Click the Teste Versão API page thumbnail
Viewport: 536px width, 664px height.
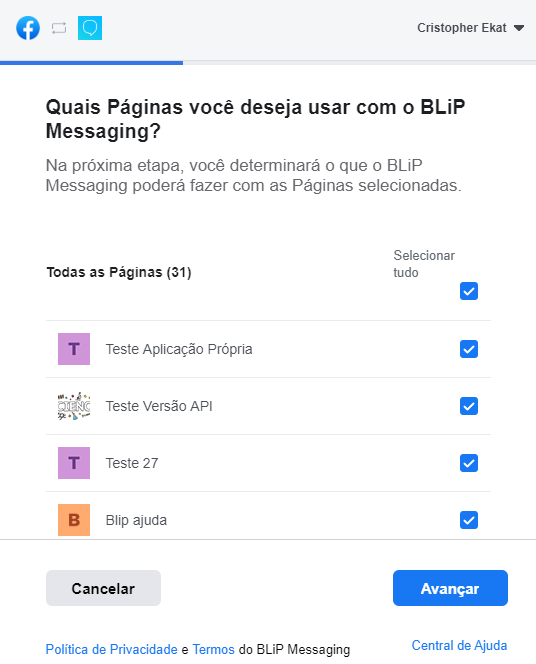pyautogui.click(x=74, y=406)
